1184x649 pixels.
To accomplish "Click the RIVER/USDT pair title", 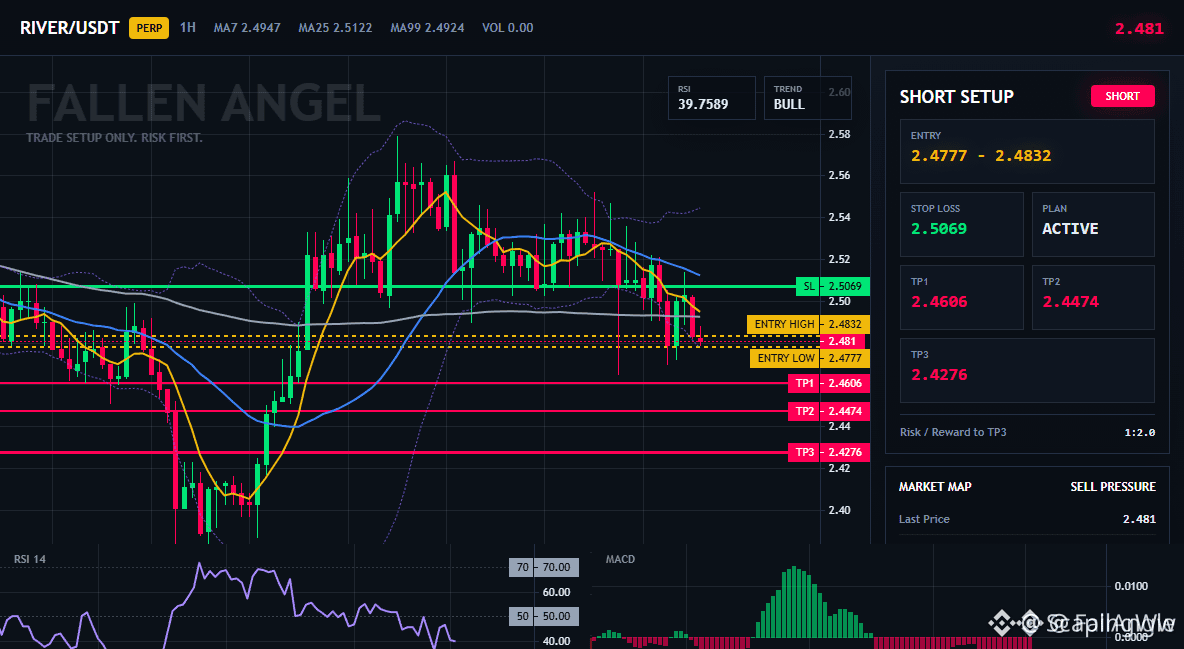I will 69,28.
